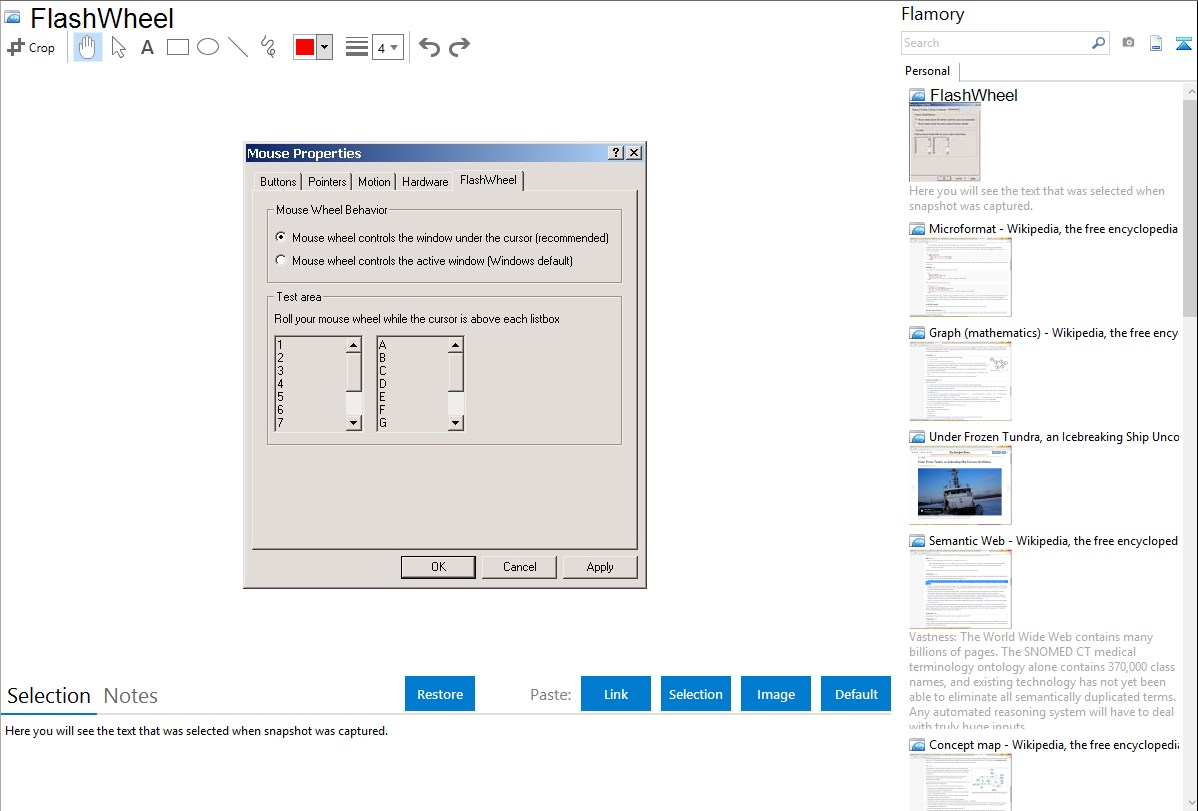Select the straight line drawing tool
Viewport: 1198px width, 811px height.
click(x=238, y=47)
